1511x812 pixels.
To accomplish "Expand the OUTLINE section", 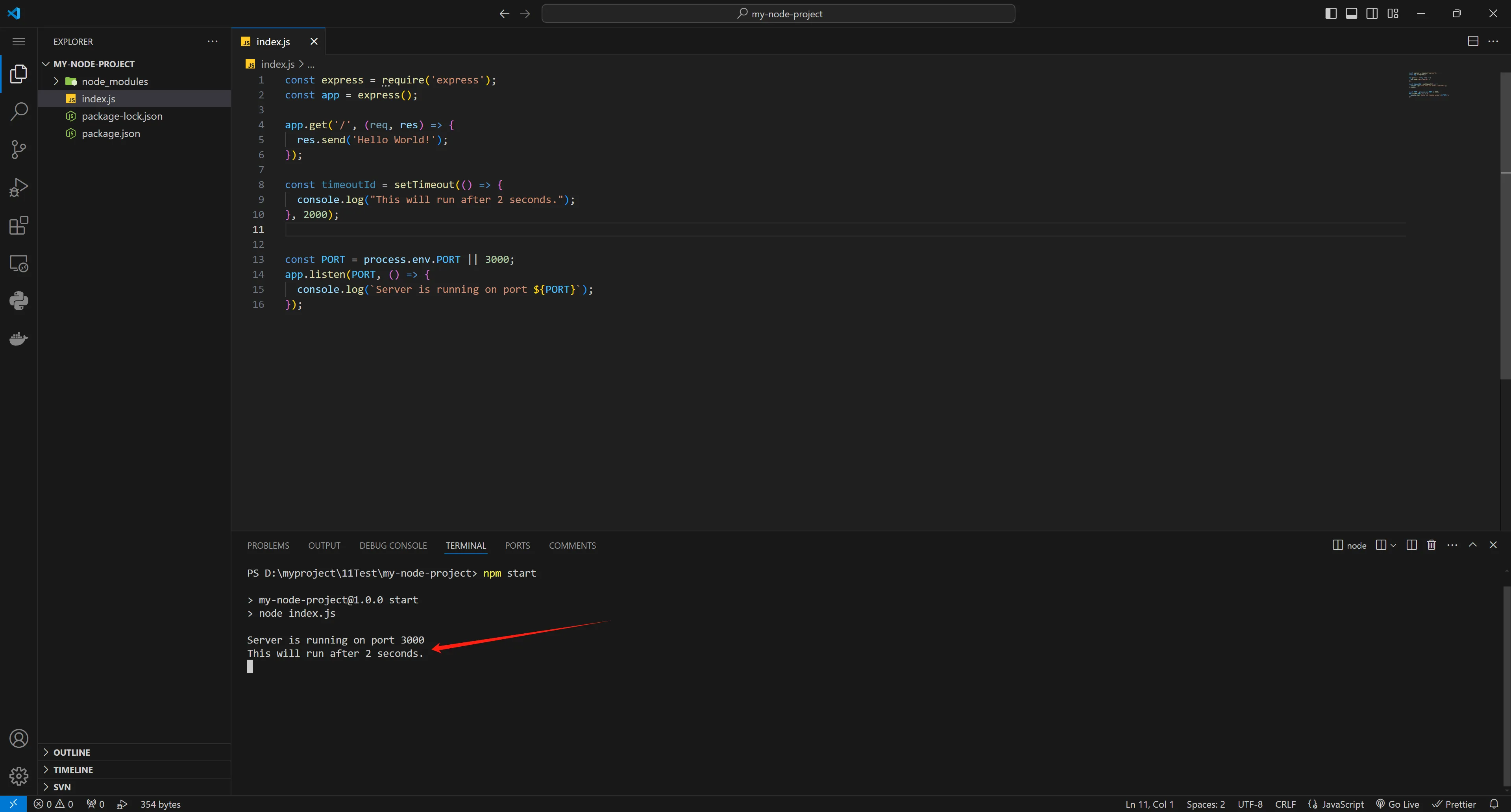I will (x=134, y=752).
